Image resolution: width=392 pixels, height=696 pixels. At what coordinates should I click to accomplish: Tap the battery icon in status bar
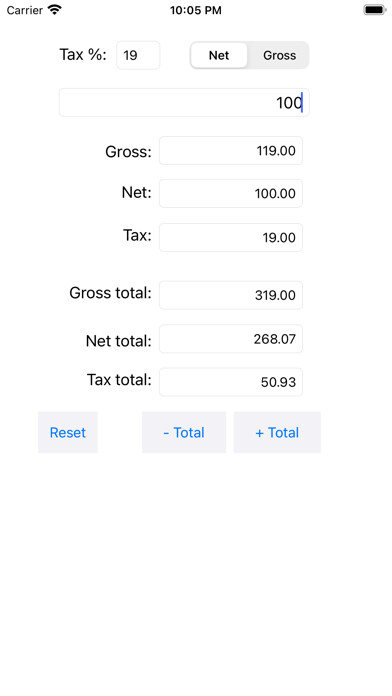click(375, 10)
